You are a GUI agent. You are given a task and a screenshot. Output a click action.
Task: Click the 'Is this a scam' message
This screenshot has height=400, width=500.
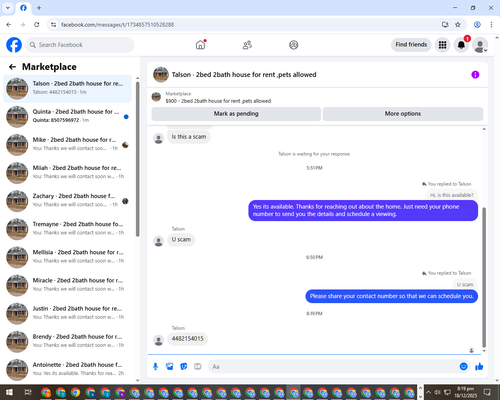(189, 137)
